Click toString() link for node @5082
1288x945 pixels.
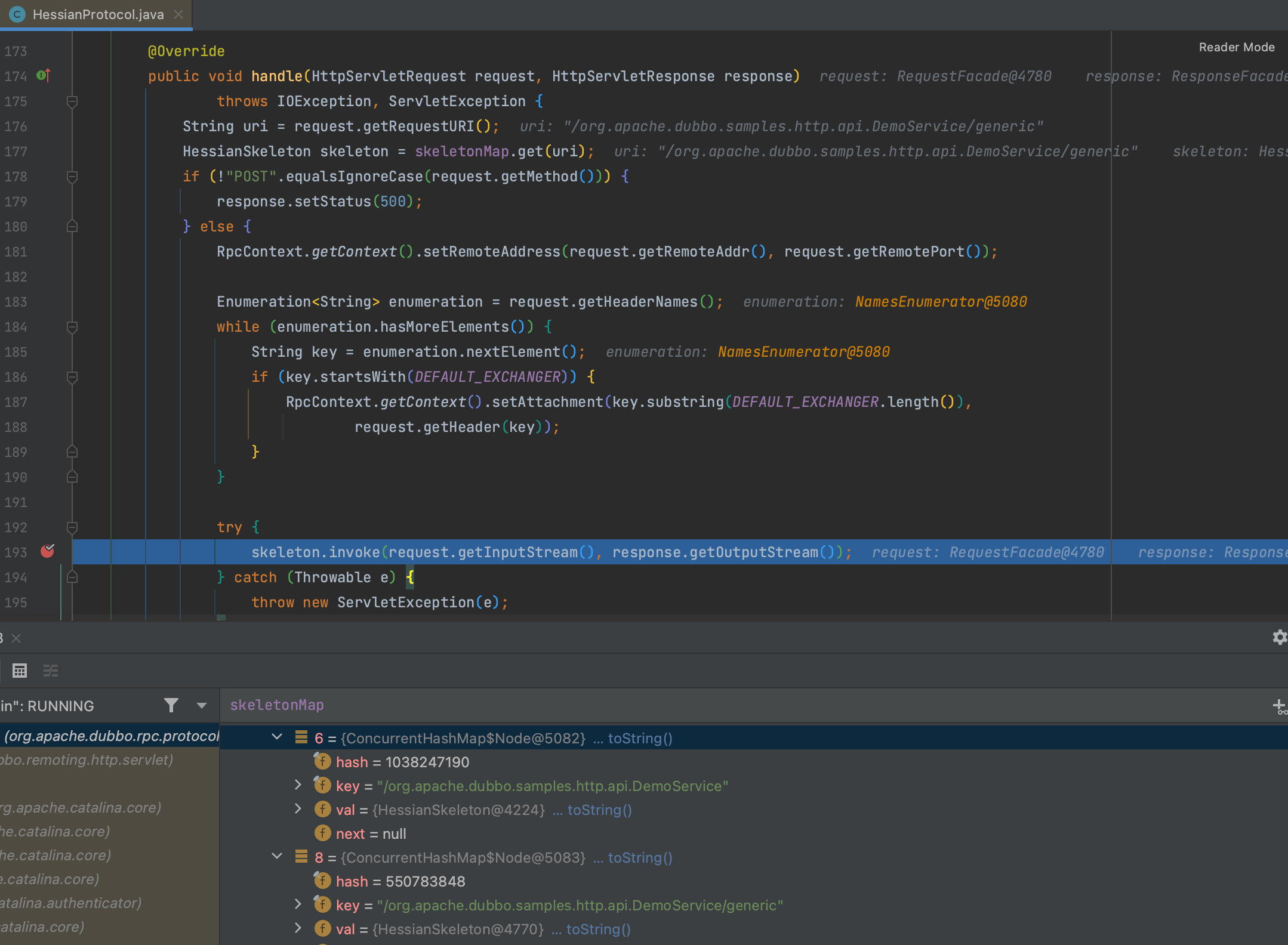click(x=640, y=738)
